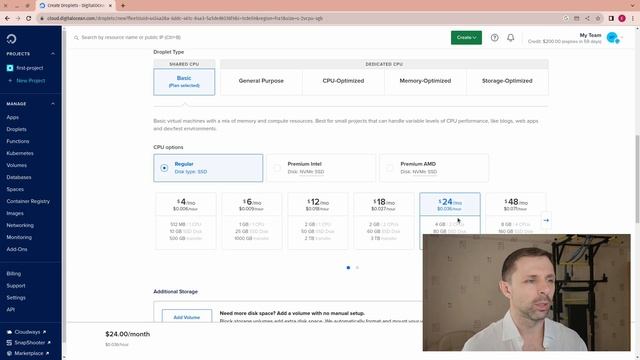Choose the $48/mo droplet plan
Screen dimensions: 640x360
click(516, 213)
